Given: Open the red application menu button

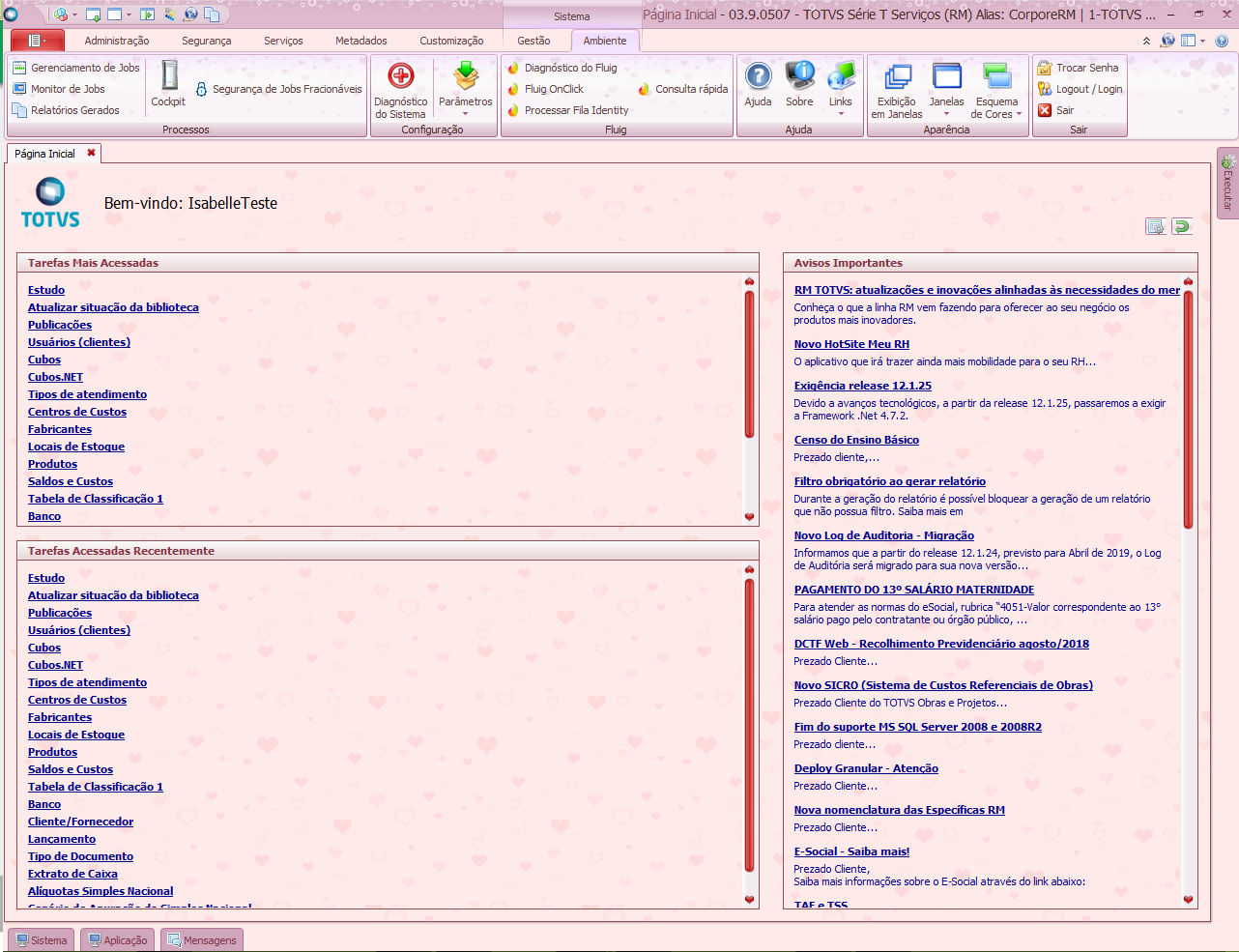Looking at the screenshot, I should (38, 41).
